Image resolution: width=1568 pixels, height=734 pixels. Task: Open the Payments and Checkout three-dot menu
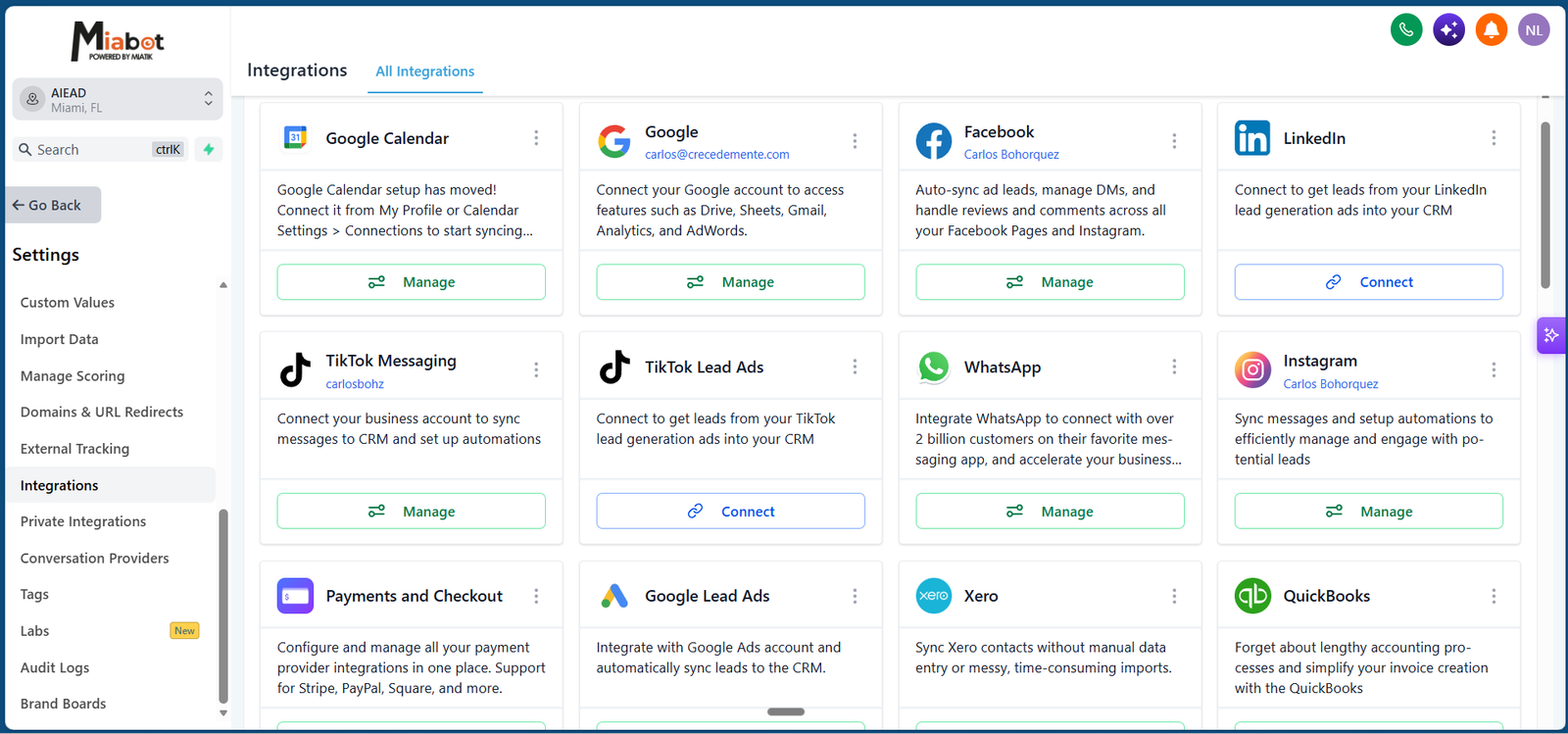536,596
